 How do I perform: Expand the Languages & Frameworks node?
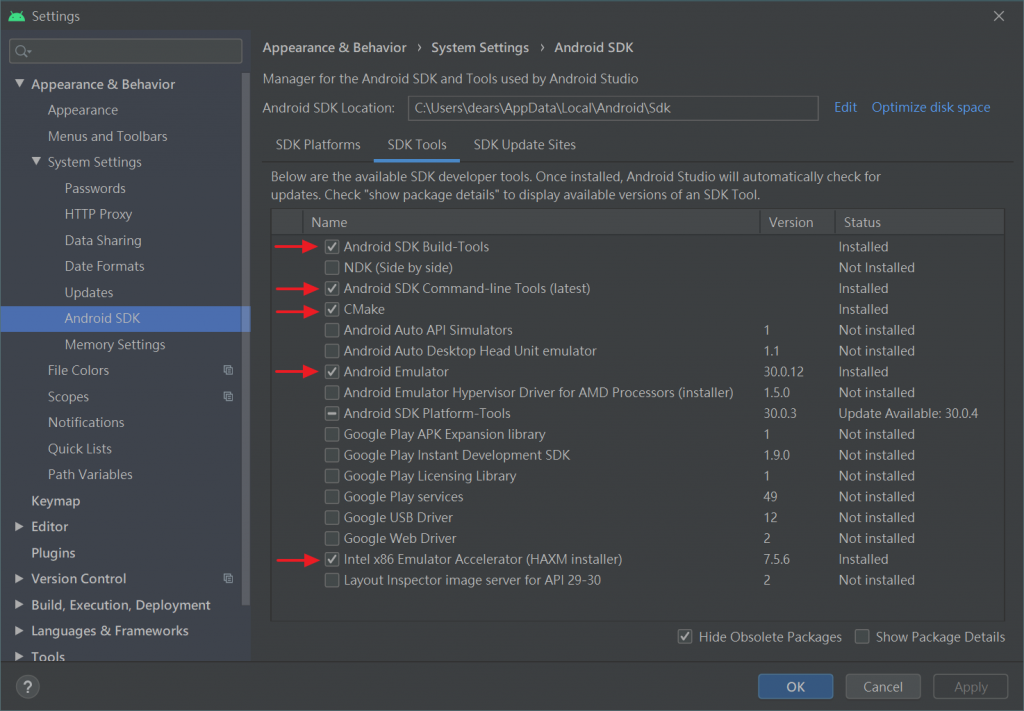pos(19,631)
